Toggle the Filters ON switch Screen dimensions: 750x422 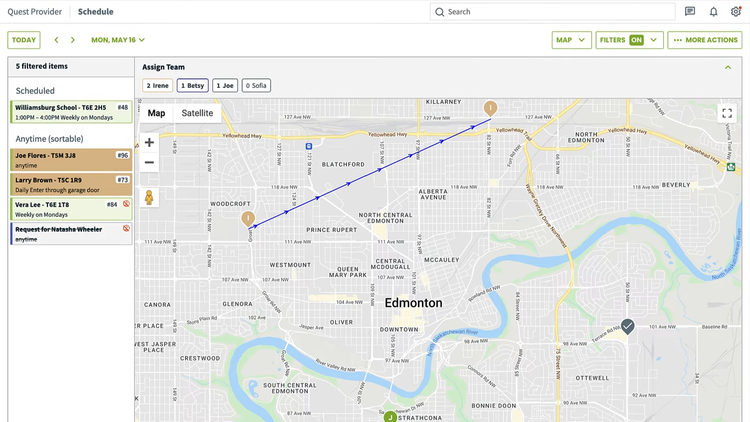[x=636, y=40]
